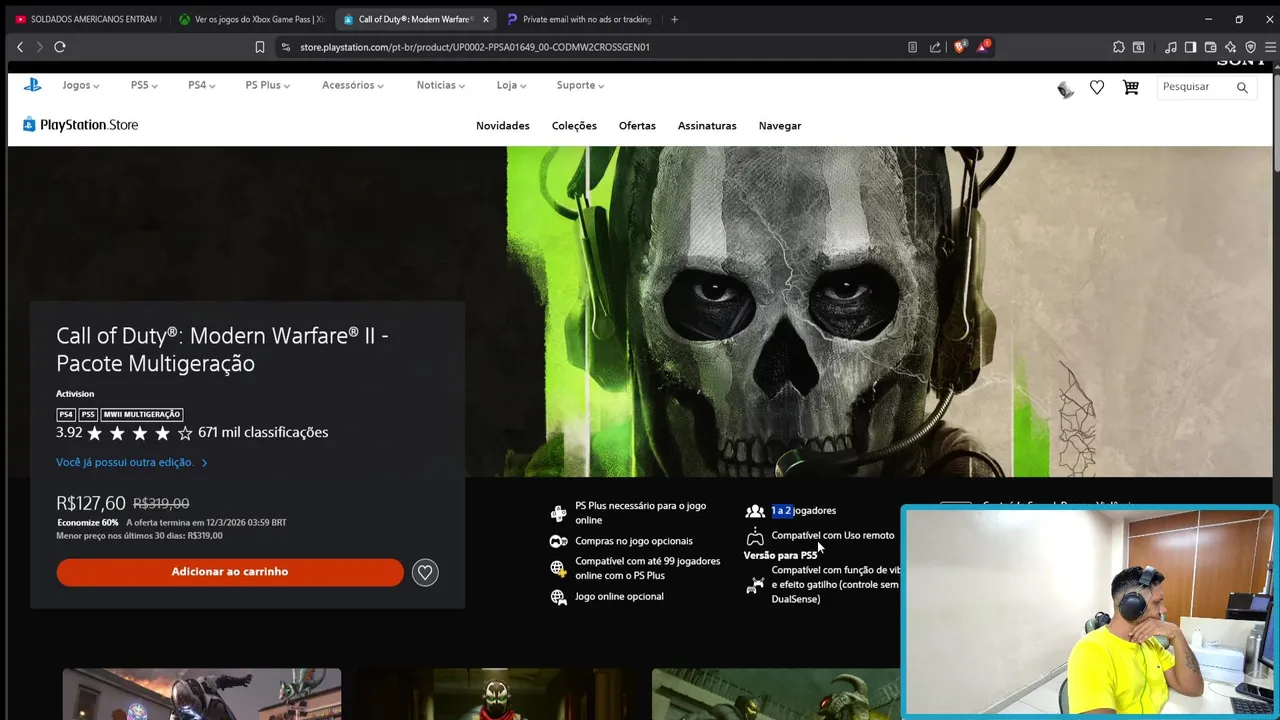Expand the PS5 dropdown menu

[x=144, y=85]
